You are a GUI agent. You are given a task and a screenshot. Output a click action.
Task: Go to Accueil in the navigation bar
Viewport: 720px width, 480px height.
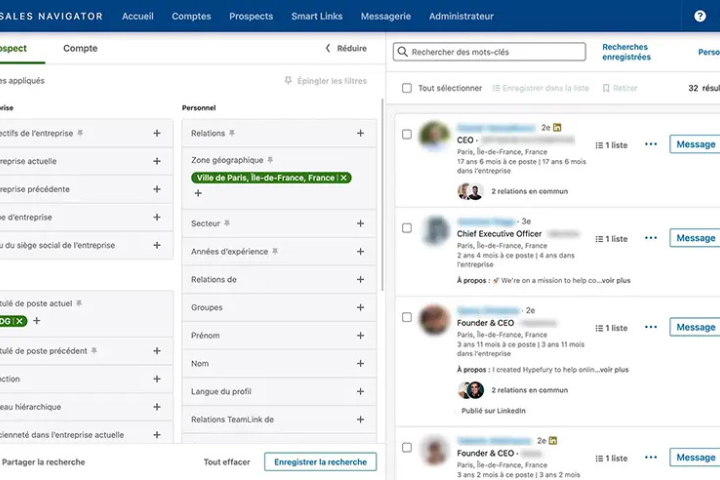point(138,16)
